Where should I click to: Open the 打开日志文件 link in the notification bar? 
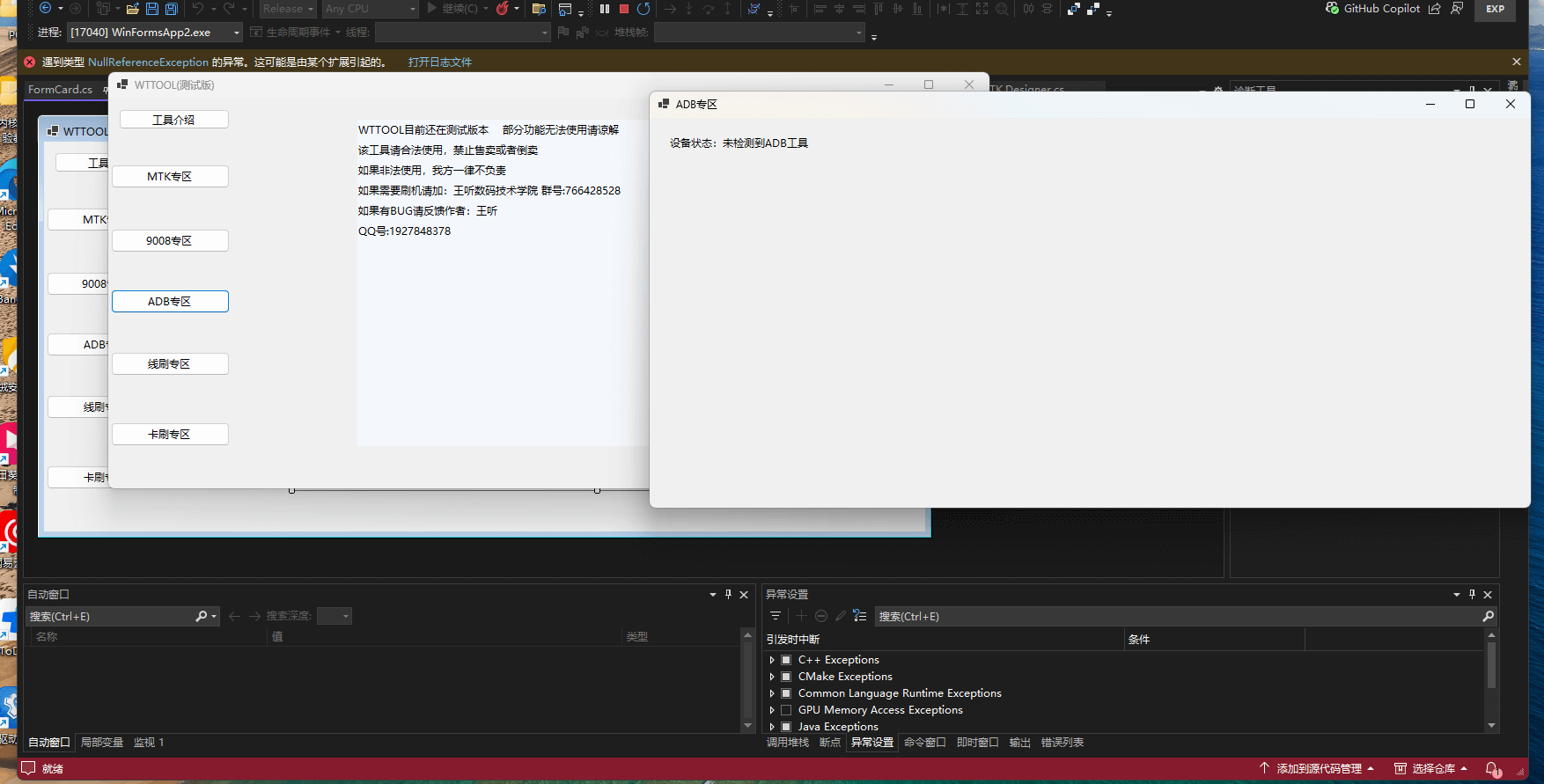[x=440, y=62]
